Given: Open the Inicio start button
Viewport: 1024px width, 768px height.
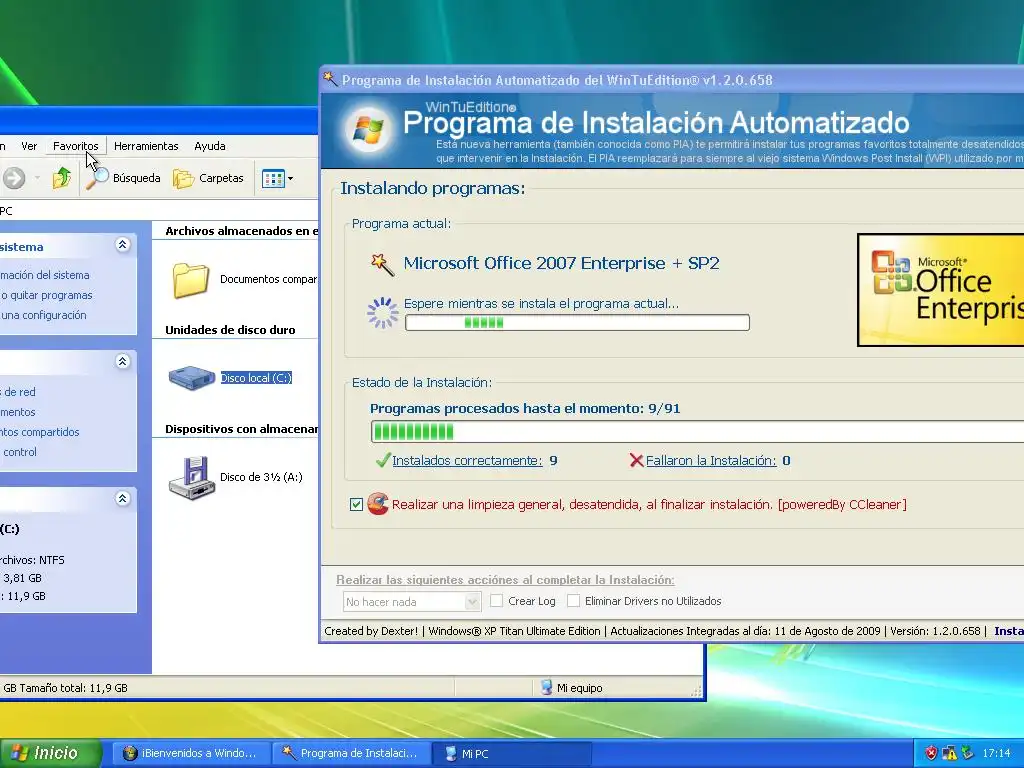Looking at the screenshot, I should 50,753.
